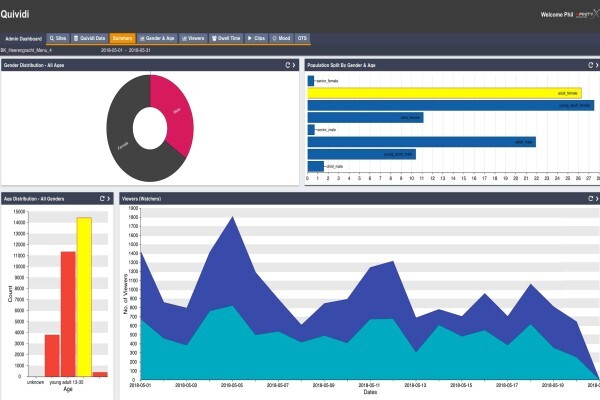The height and width of the screenshot is (400, 600).
Task: Expand Viewers (Watchers) panel with chevron
Action: tap(597, 199)
